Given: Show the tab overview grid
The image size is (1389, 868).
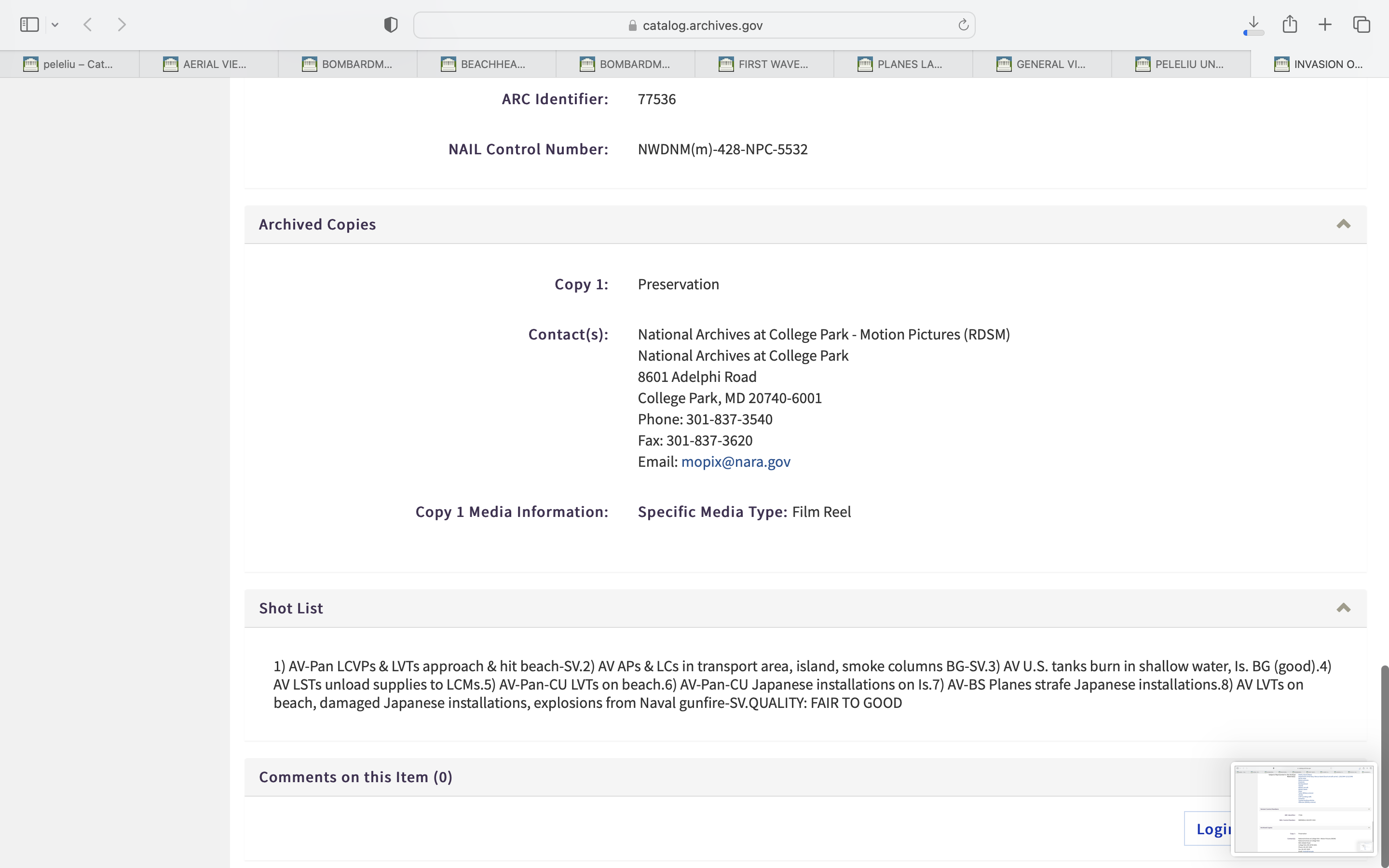Looking at the screenshot, I should (x=1362, y=25).
